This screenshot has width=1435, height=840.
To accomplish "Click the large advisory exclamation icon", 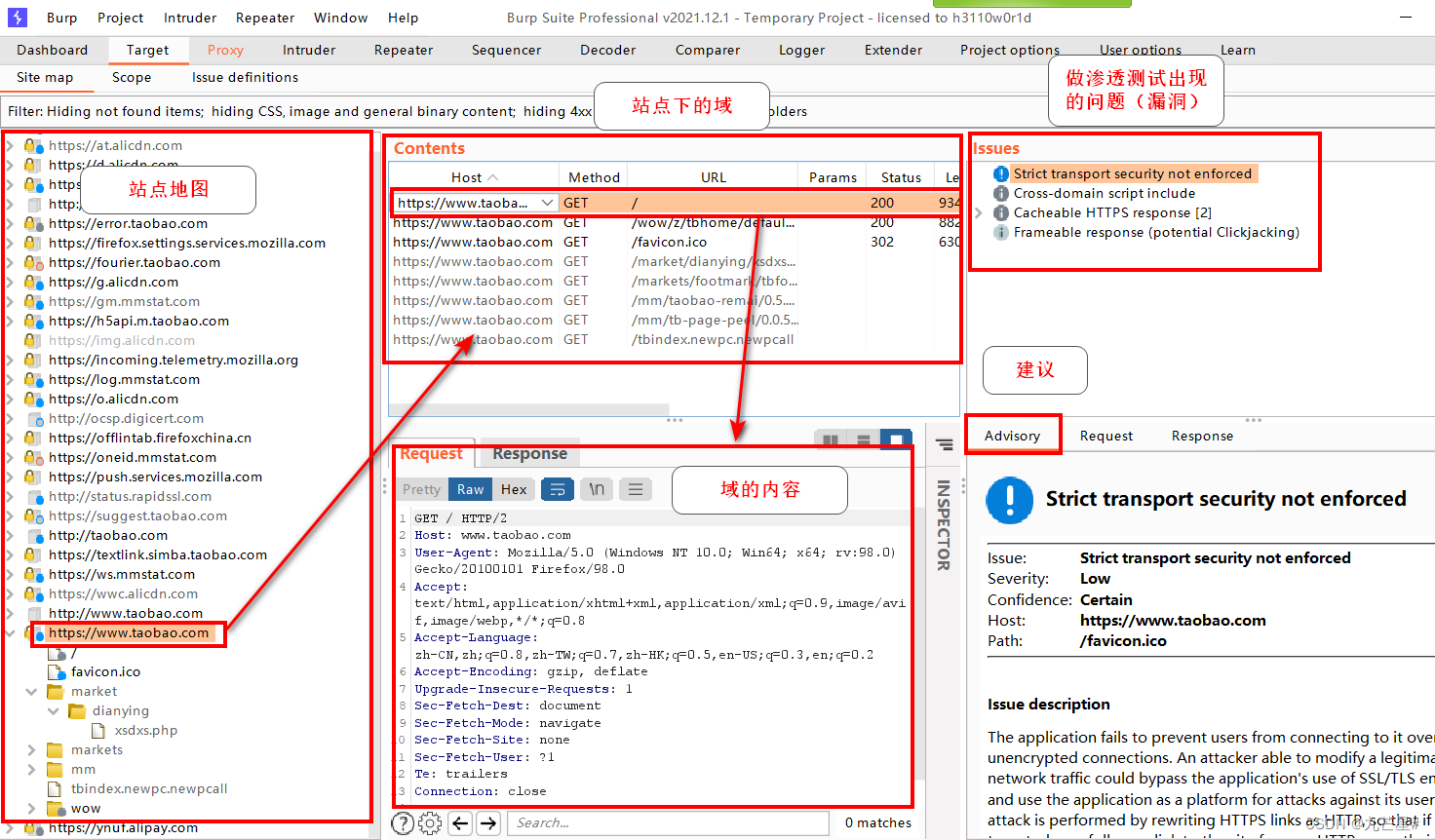I will (x=1010, y=500).
